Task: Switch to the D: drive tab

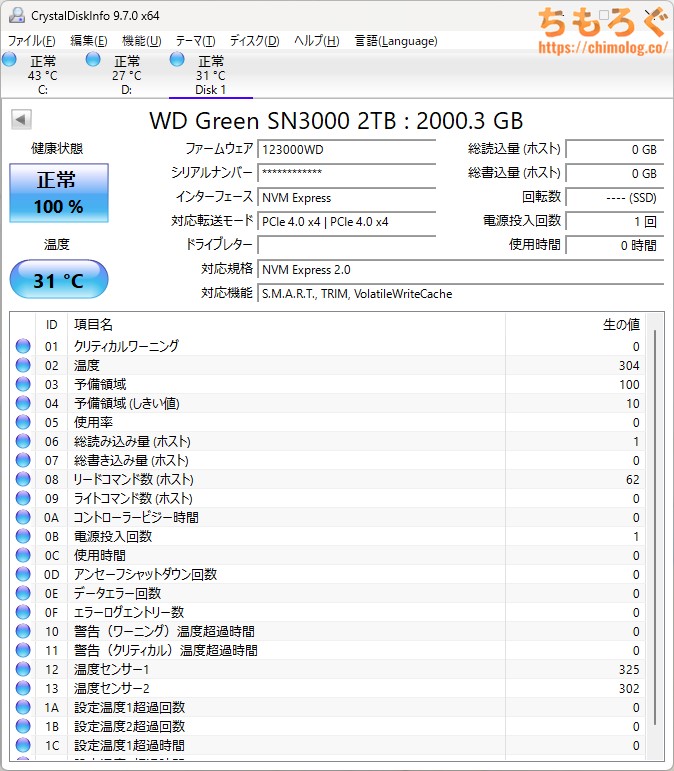Action: coord(126,75)
